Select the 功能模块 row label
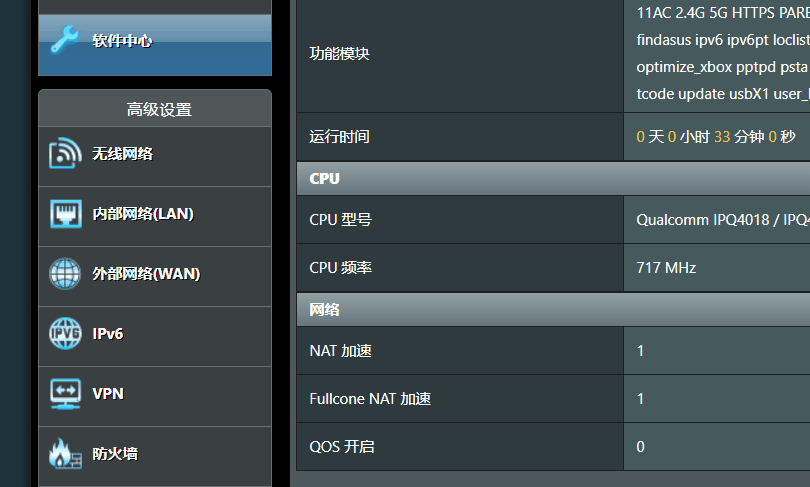810x487 pixels. click(x=340, y=54)
